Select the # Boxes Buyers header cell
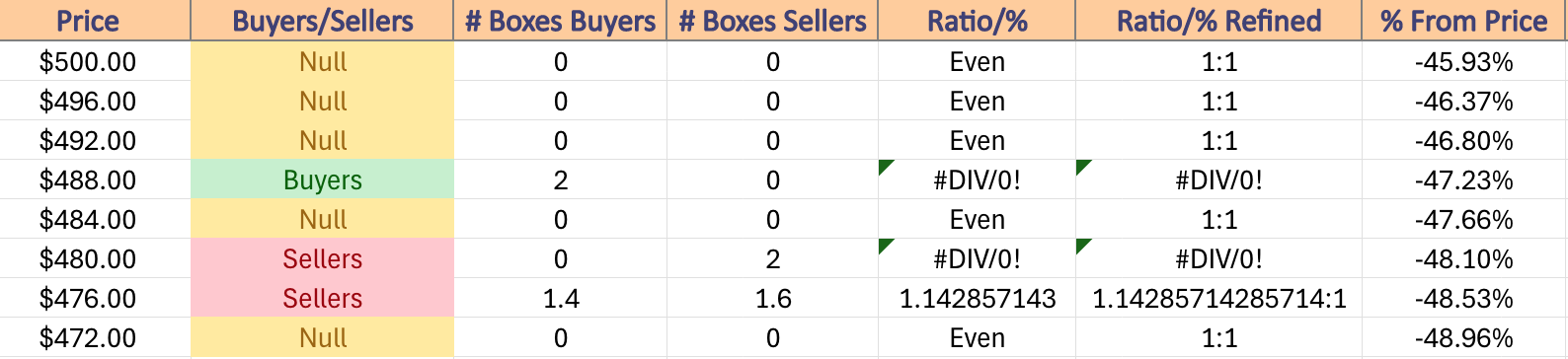The image size is (1568, 359). pos(560,21)
